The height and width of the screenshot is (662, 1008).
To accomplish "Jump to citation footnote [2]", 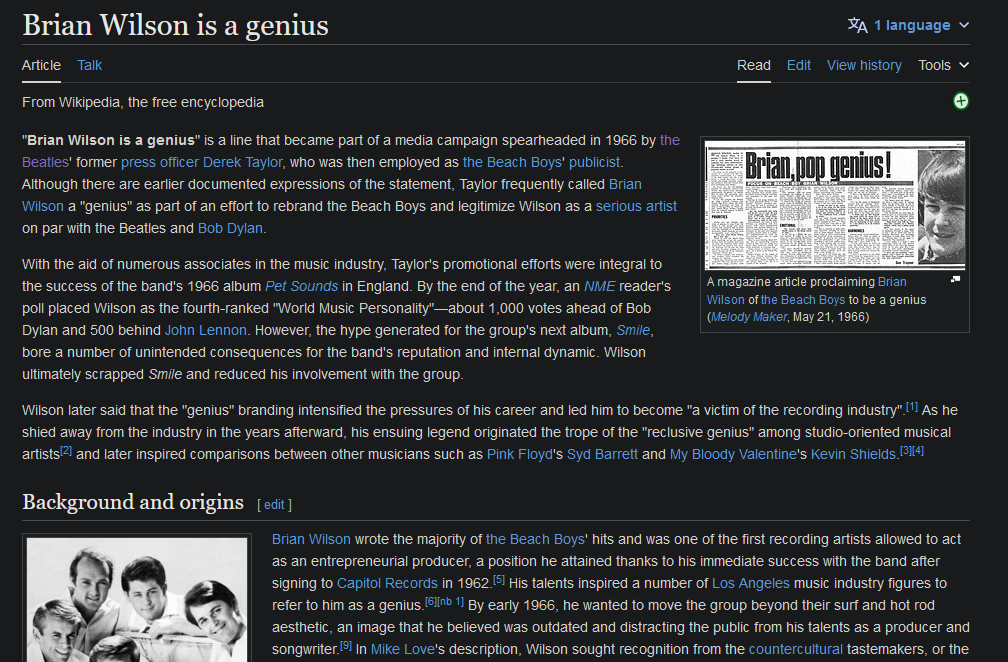I will (66, 451).
